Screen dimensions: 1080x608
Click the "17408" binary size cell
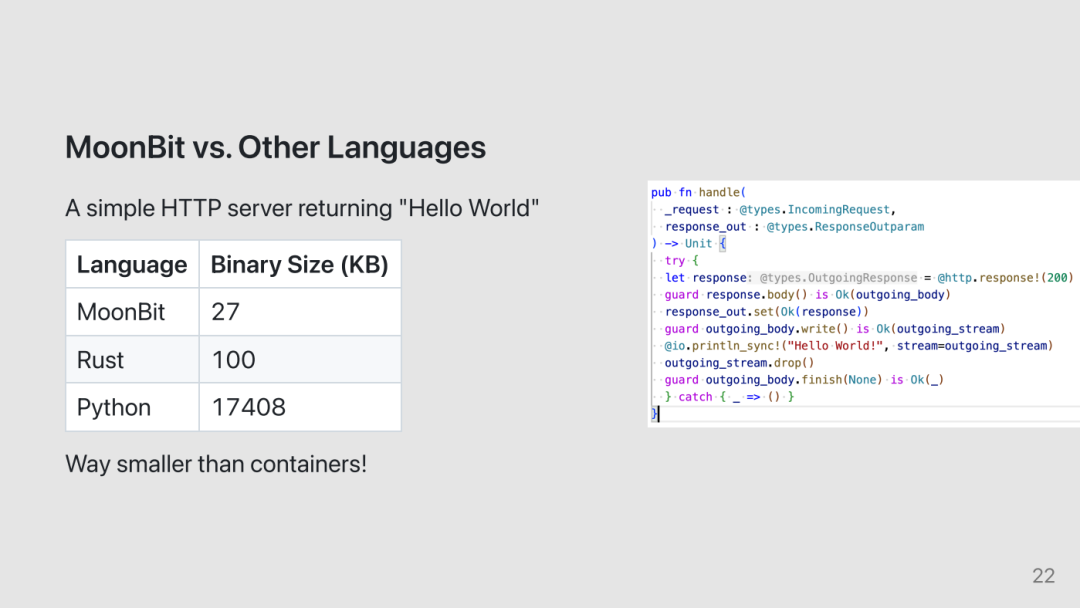(x=249, y=408)
